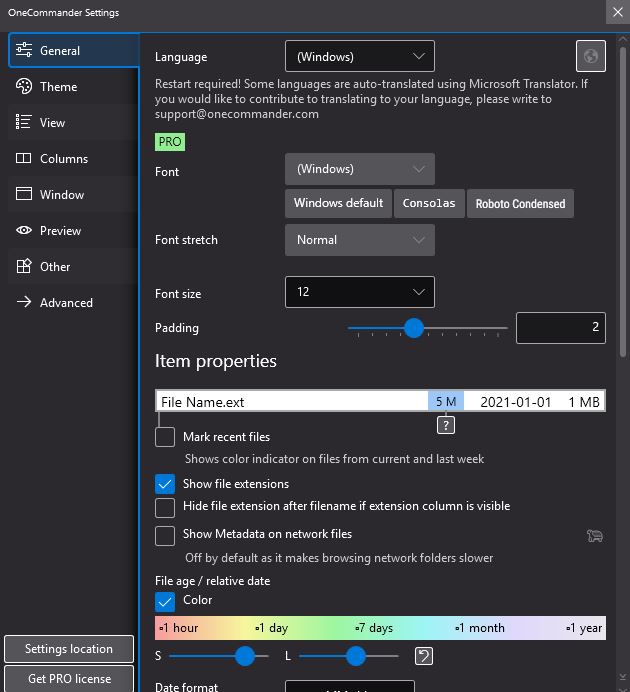Viewport: 630px width, 692px height.
Task: Click the 1 year marker on gradient
Action: (584, 628)
